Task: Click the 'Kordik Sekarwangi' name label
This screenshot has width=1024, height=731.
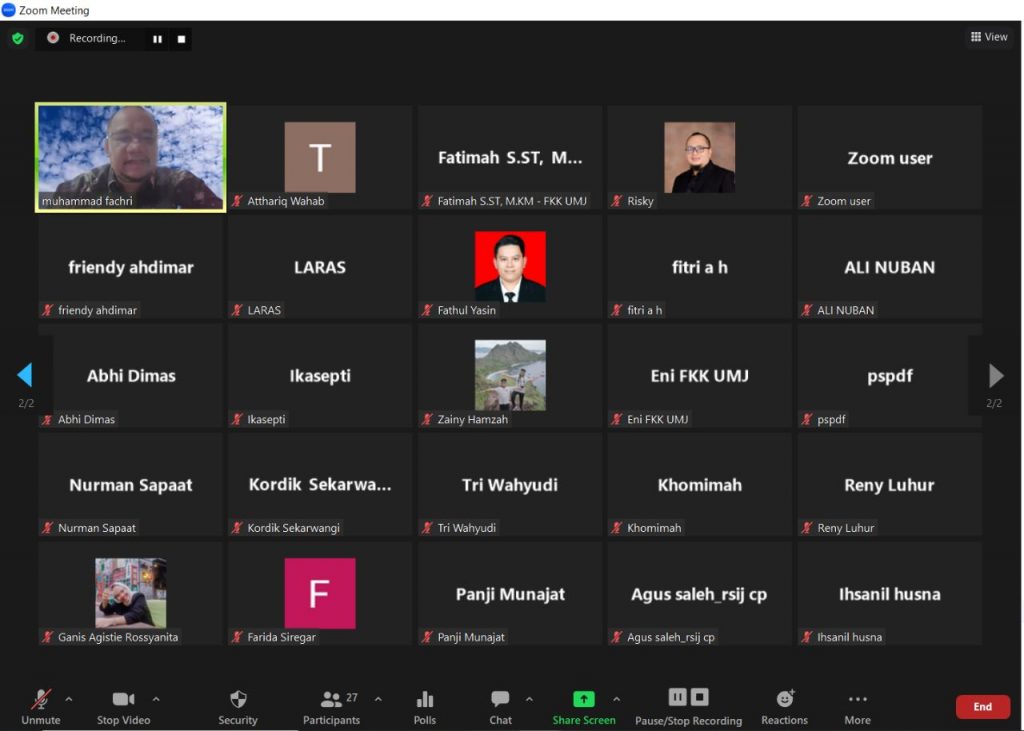Action: click(x=293, y=528)
